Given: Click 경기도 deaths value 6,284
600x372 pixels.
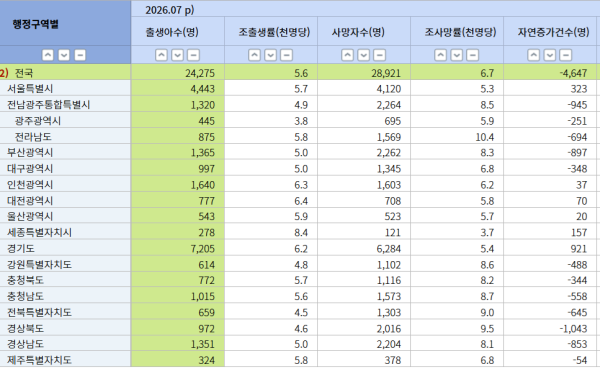Looking at the screenshot, I should tap(388, 249).
